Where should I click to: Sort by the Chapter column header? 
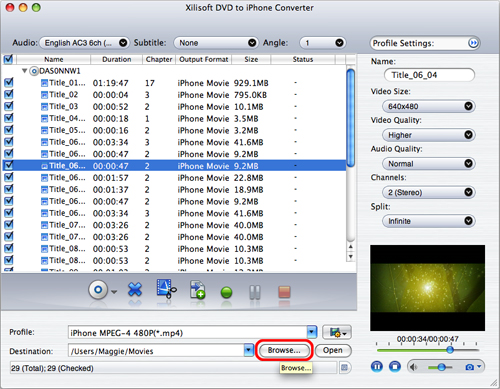(159, 59)
